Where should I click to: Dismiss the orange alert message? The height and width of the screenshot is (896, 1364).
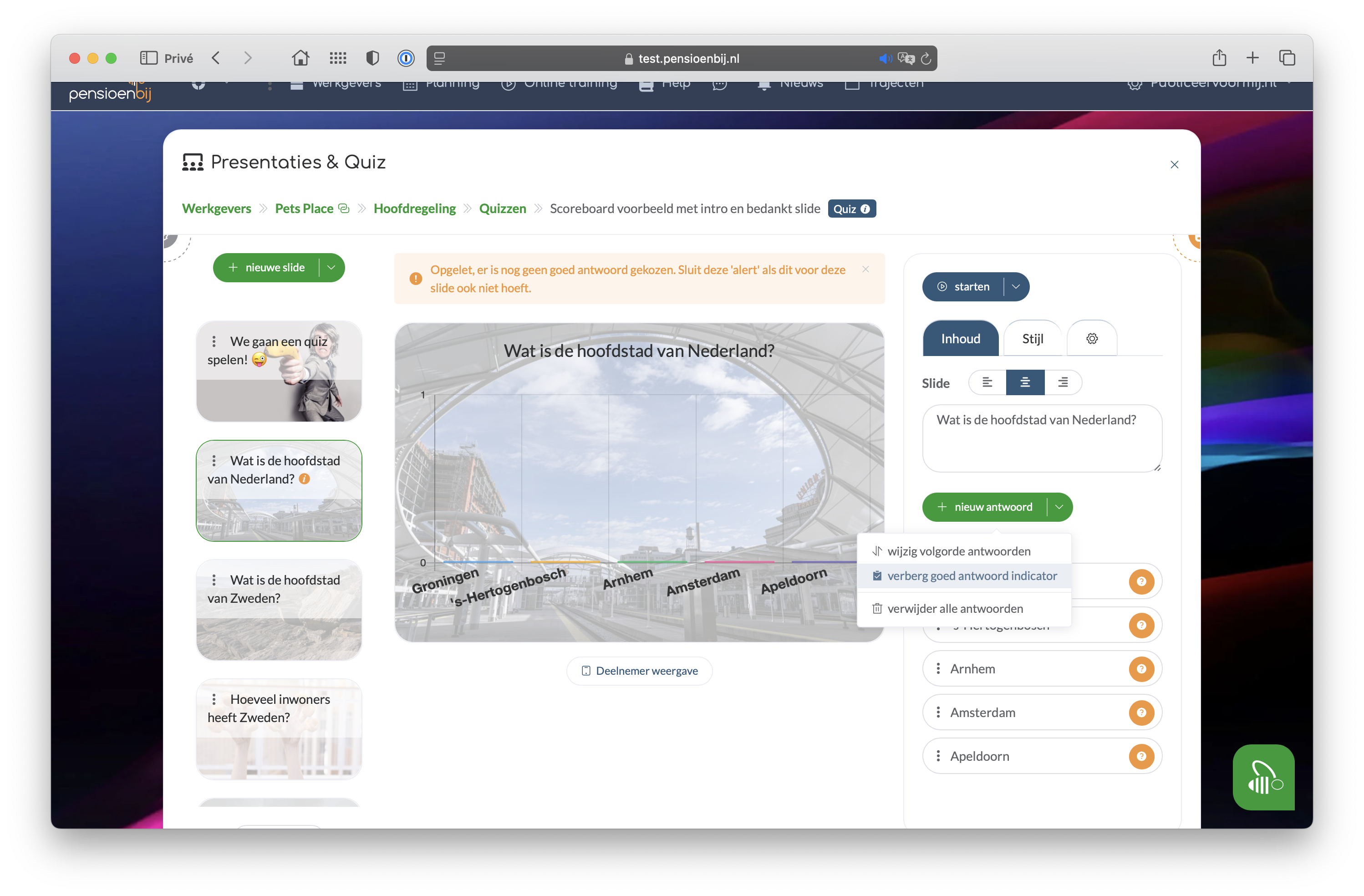pyautogui.click(x=865, y=270)
